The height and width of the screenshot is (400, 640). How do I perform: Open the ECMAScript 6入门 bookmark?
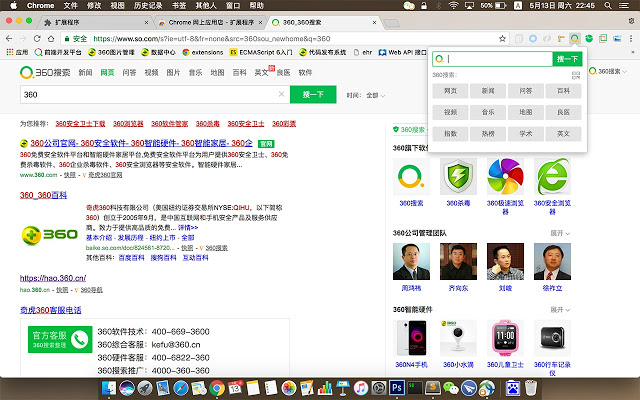tap(261, 52)
